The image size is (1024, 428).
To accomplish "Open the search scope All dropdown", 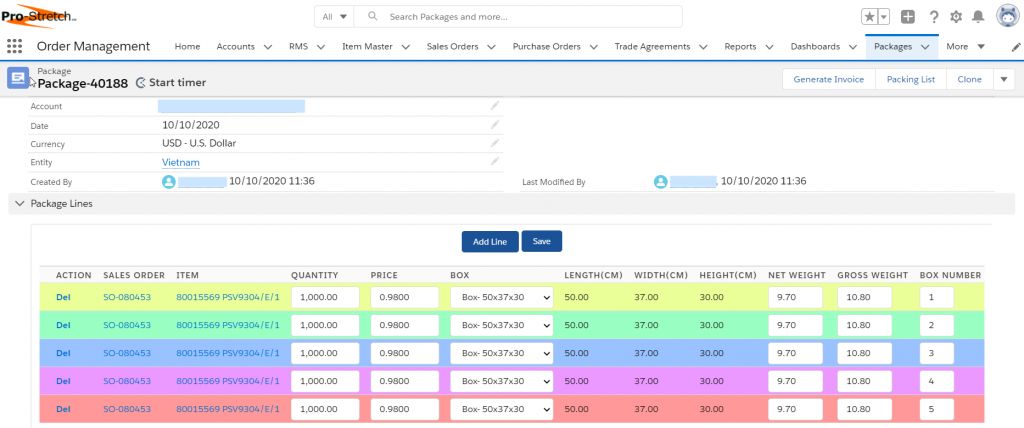I will point(334,17).
